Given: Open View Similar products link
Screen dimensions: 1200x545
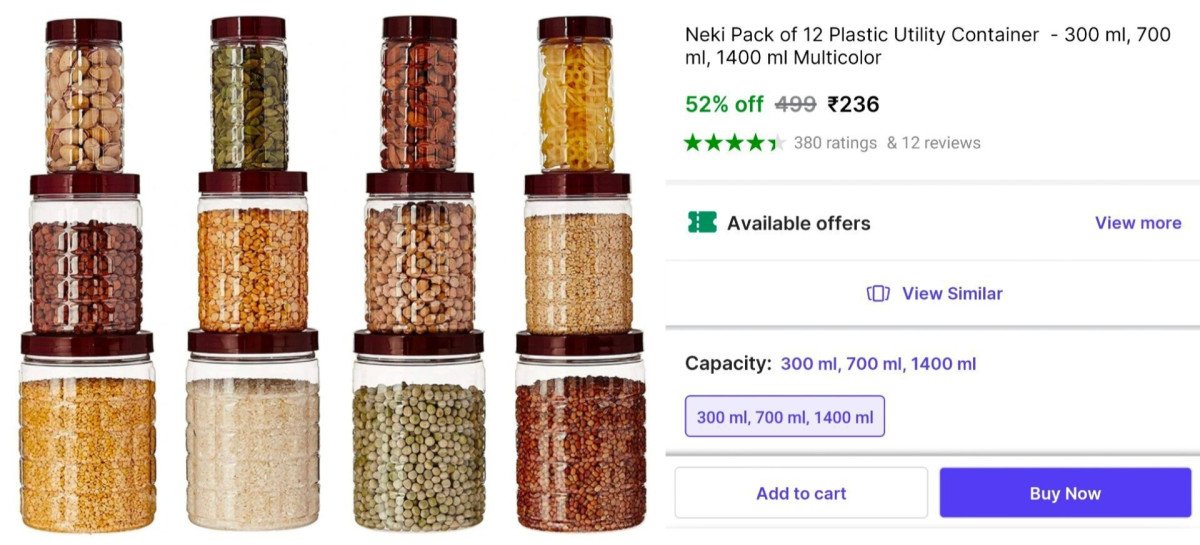Looking at the screenshot, I should tap(951, 293).
